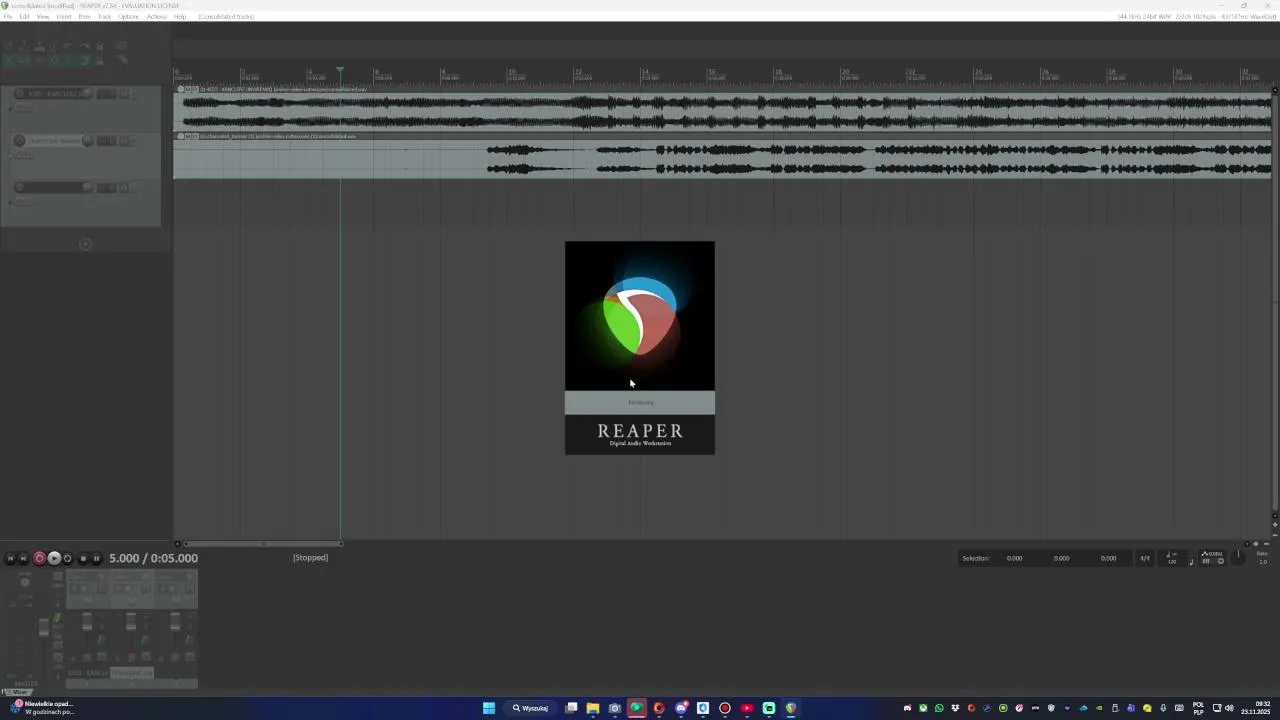Toggle record arm on the second track
Image resolution: width=1280 pixels, height=720 pixels.
(x=19, y=141)
